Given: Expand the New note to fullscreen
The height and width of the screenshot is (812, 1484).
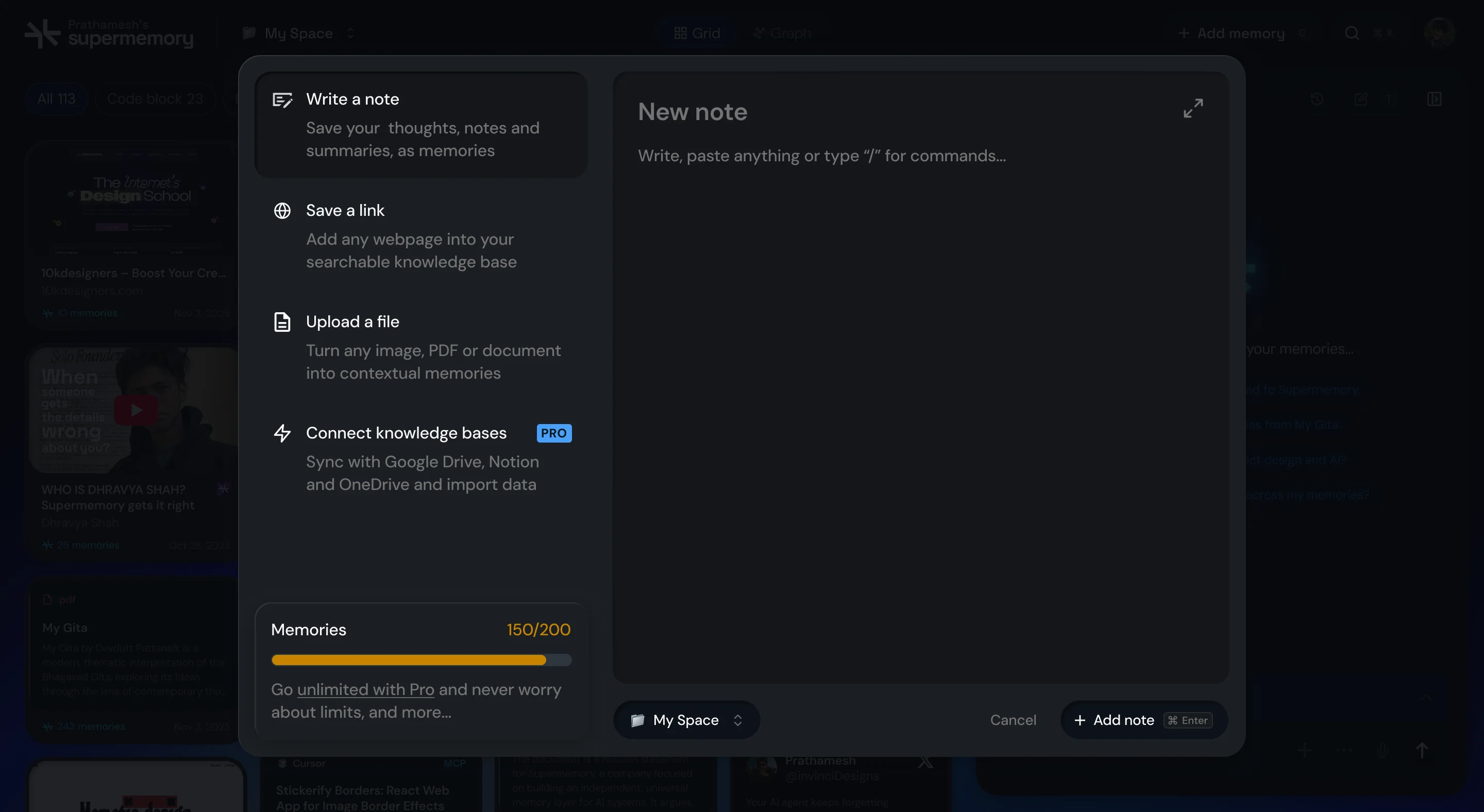Looking at the screenshot, I should tap(1192, 108).
